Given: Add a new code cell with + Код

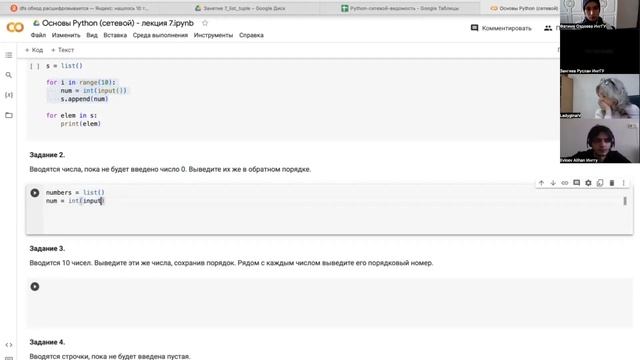Looking at the screenshot, I should [34, 50].
